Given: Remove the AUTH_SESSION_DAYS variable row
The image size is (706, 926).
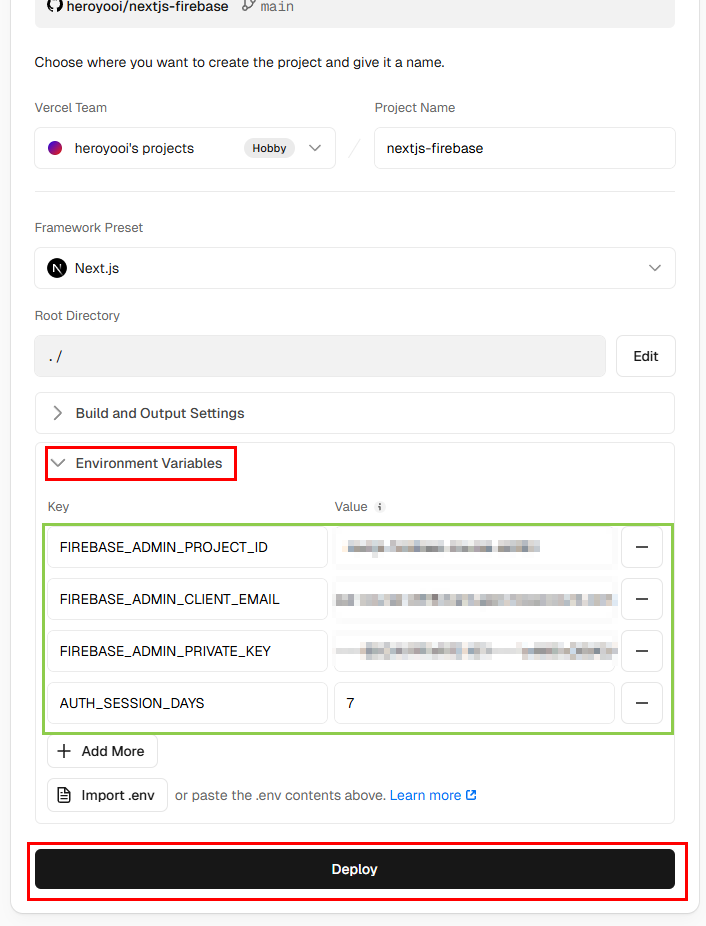Looking at the screenshot, I should coord(642,703).
